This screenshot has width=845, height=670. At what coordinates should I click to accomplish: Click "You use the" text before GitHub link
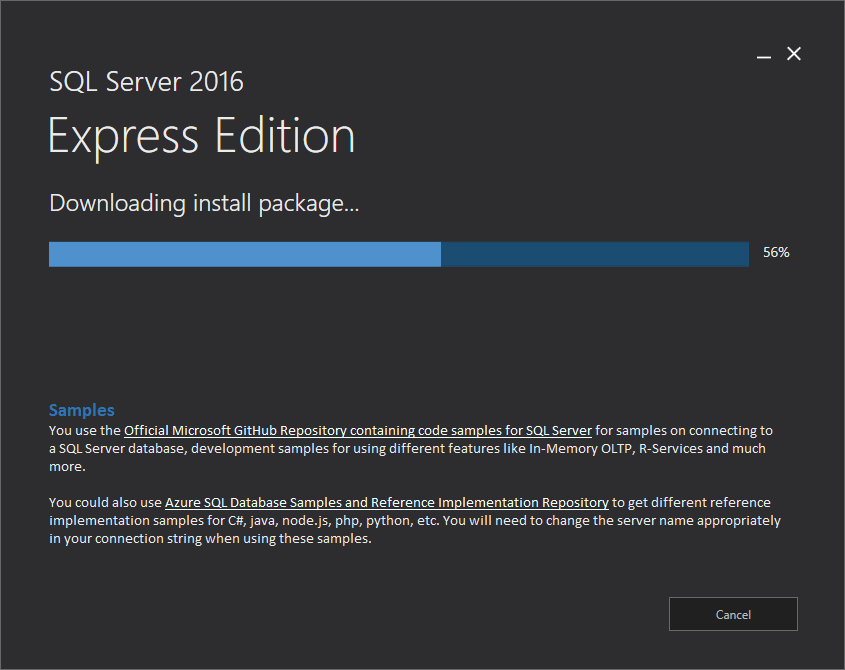click(x=85, y=430)
